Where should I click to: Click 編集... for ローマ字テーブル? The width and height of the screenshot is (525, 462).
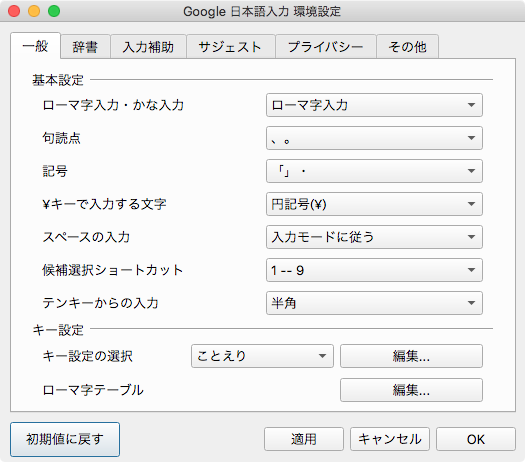point(411,390)
